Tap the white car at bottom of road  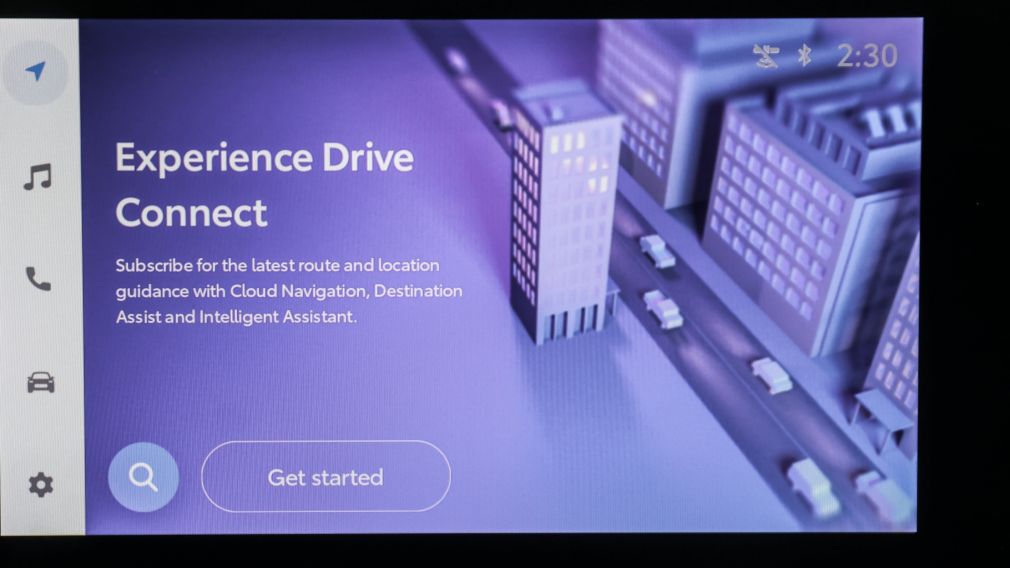click(x=812, y=485)
